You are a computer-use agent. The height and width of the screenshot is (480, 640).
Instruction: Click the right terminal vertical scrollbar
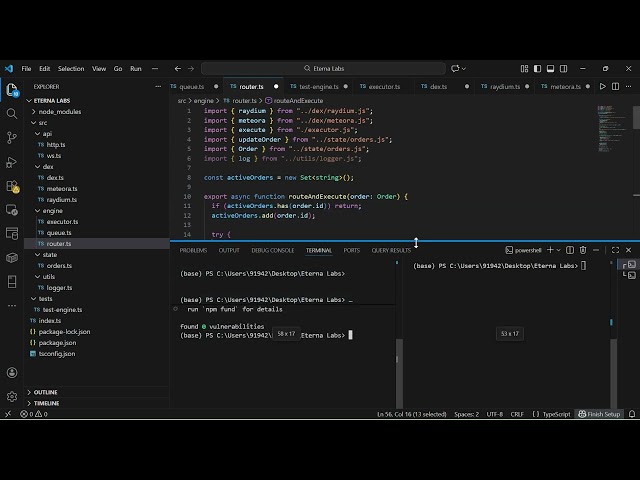613,373
